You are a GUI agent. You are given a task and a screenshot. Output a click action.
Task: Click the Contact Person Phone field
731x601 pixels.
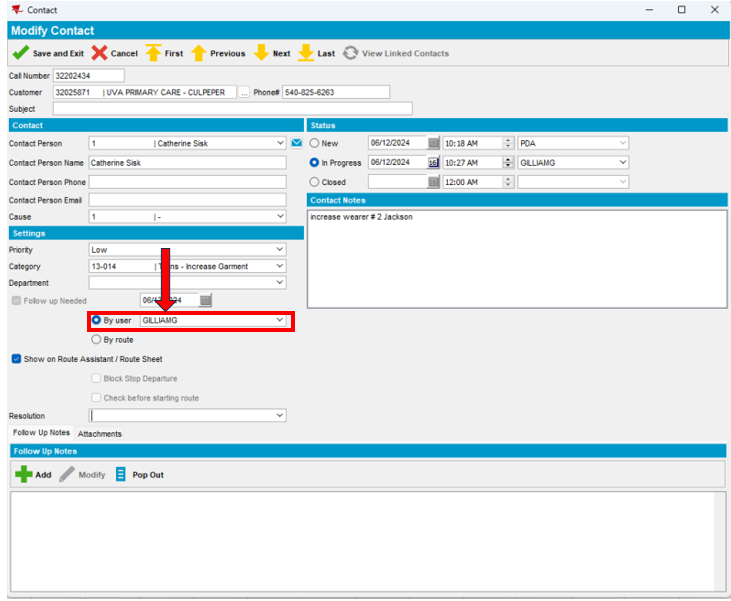pos(187,182)
